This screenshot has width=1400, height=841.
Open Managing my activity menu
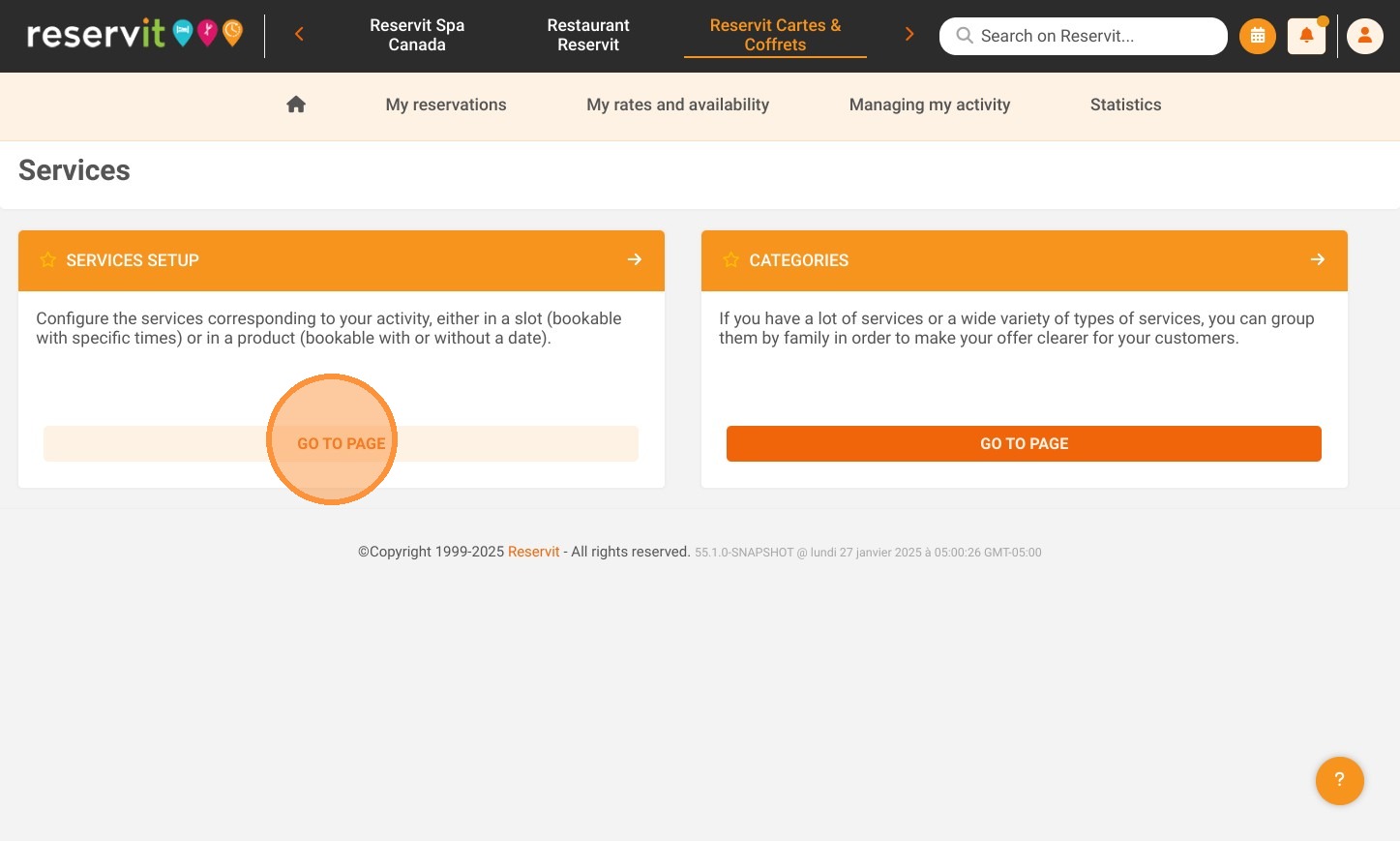click(930, 105)
